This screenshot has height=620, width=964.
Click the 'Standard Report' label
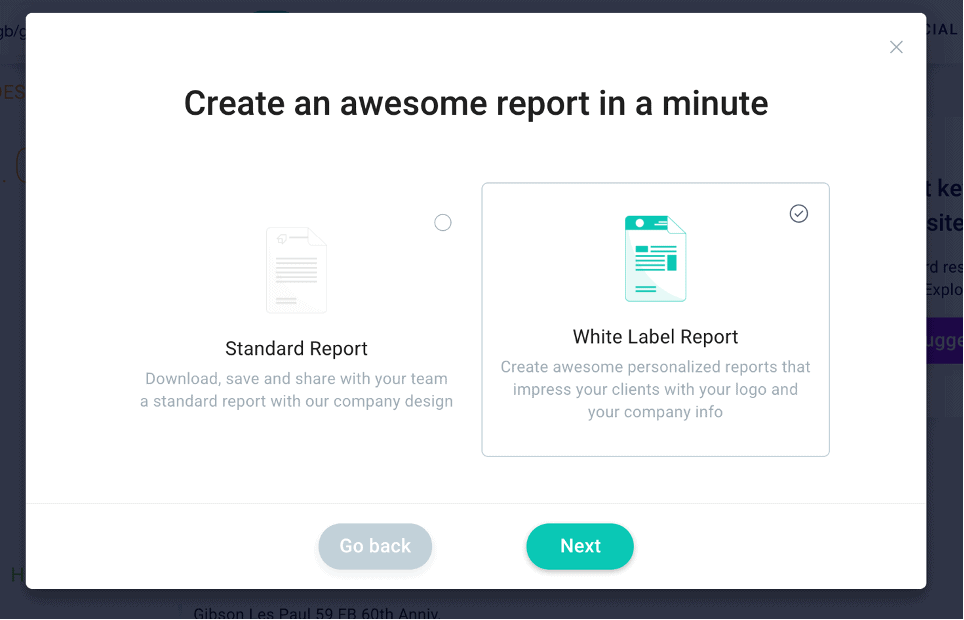[296, 348]
